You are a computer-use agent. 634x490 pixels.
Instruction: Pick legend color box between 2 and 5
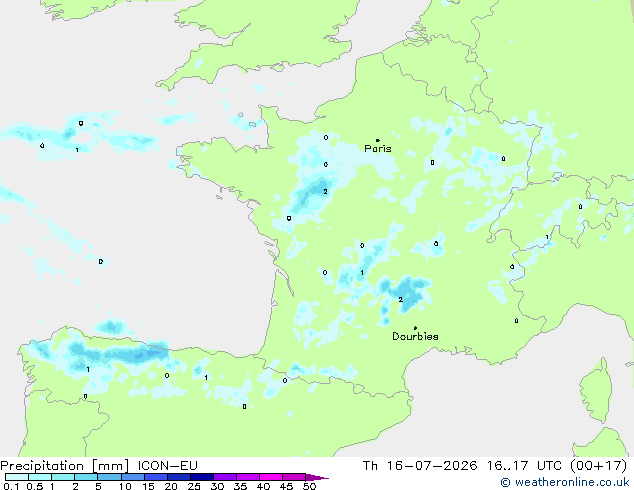86,477
